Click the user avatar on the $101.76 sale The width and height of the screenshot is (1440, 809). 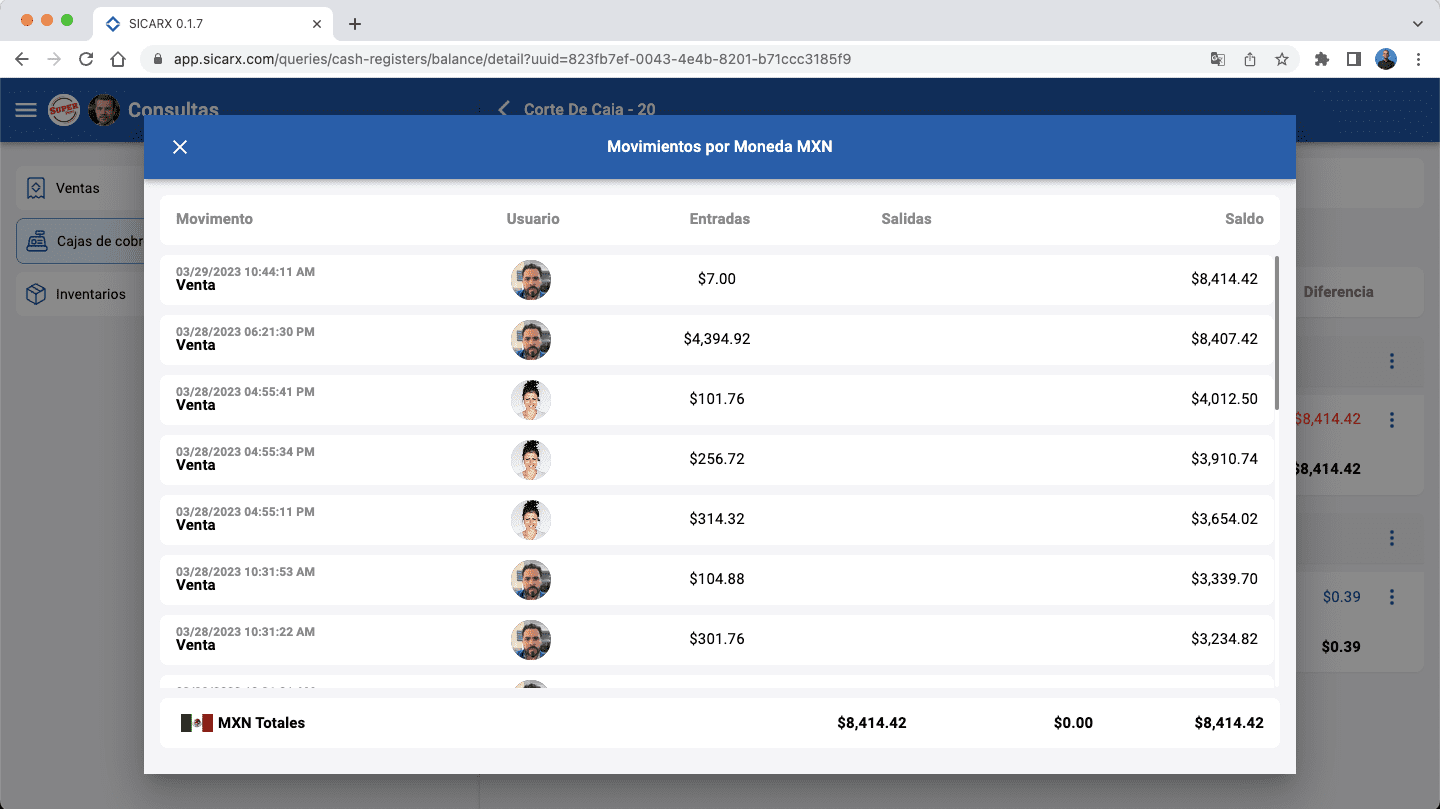(531, 400)
